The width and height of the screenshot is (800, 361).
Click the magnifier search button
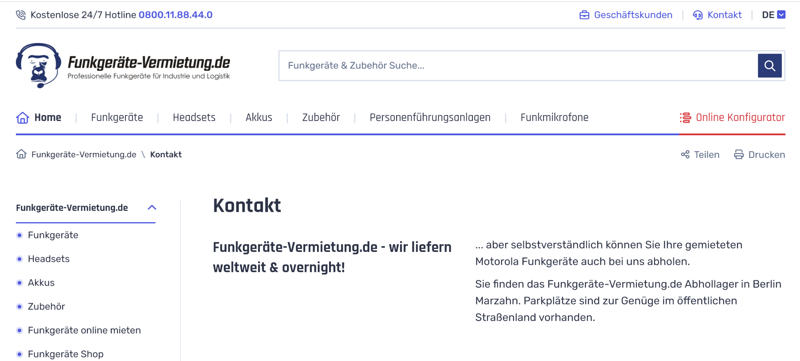(x=769, y=65)
